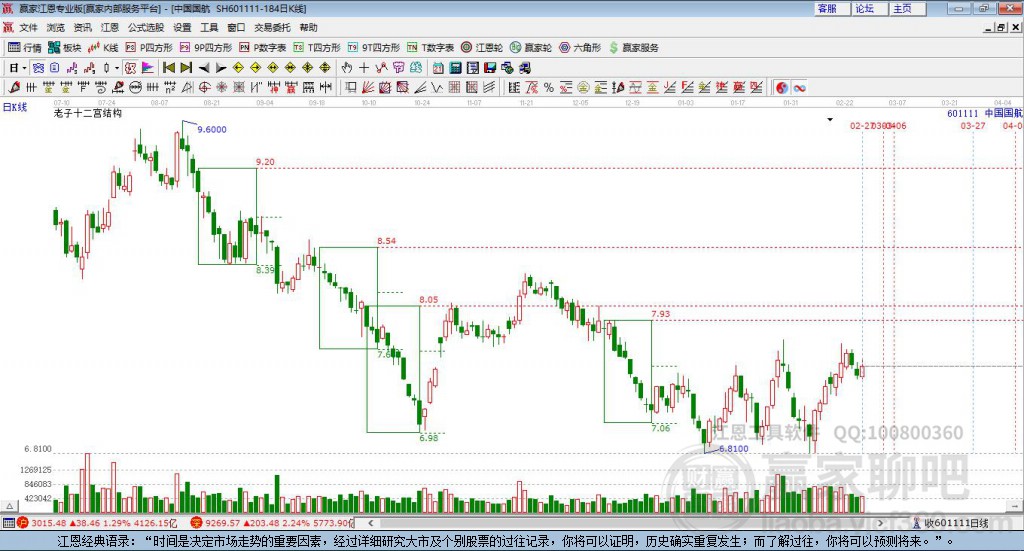Image resolution: width=1024 pixels, height=551 pixels.
Task: Click the 9.6000 high price label
Action: tap(212, 129)
